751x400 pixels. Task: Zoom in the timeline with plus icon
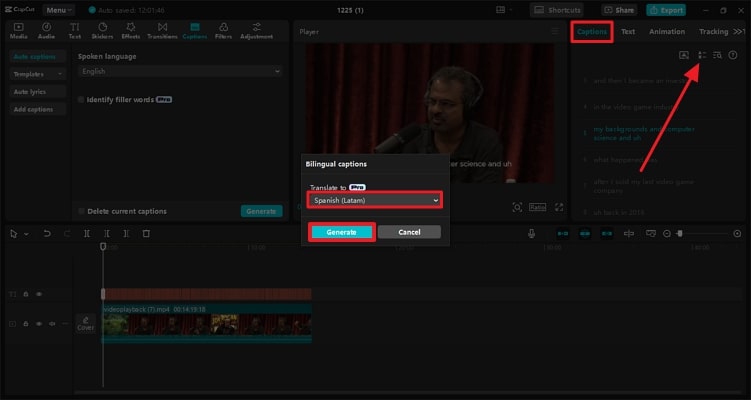click(x=737, y=233)
